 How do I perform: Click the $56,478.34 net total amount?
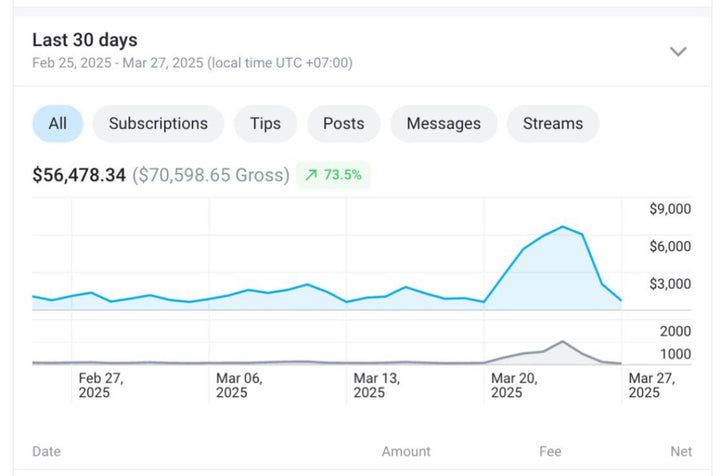79,175
